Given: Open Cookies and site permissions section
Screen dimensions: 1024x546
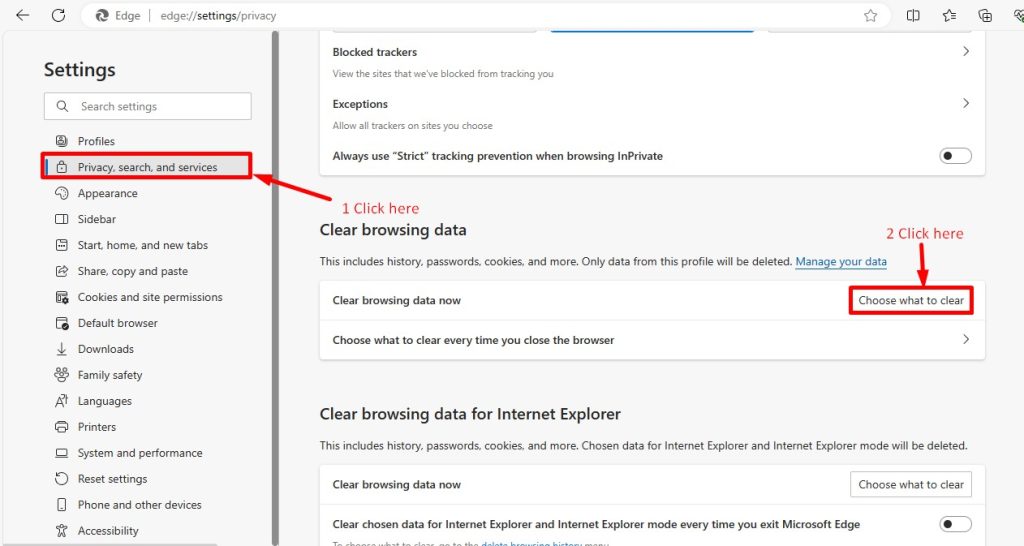Looking at the screenshot, I should [148, 297].
